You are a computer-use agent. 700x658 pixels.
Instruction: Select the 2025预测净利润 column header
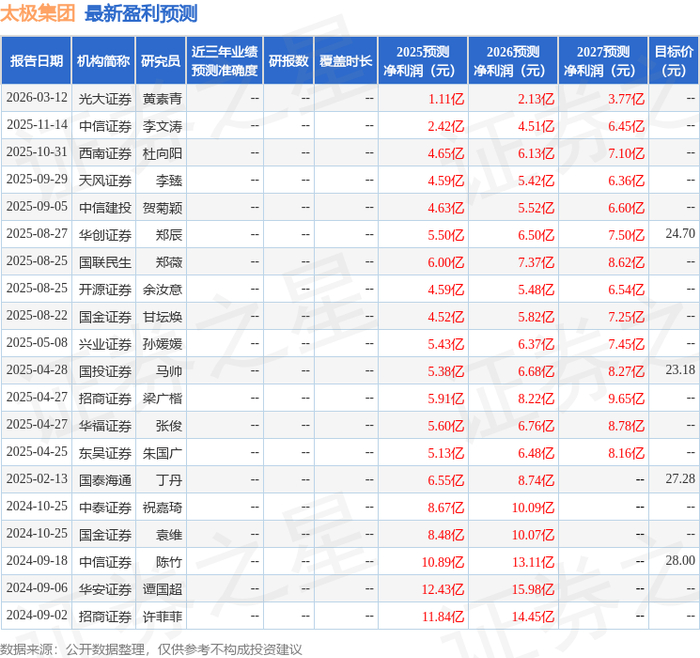pos(423,61)
